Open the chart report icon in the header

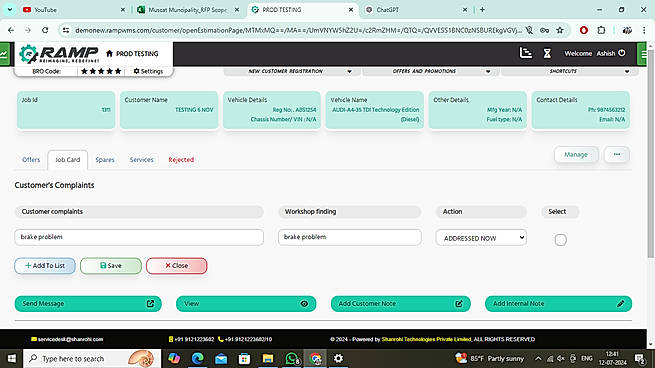click(x=526, y=53)
